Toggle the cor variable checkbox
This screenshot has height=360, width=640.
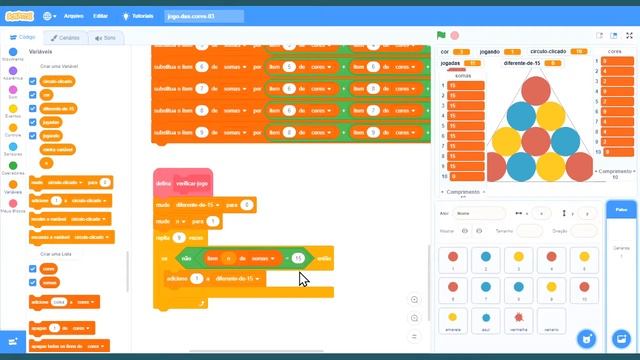pyautogui.click(x=33, y=95)
